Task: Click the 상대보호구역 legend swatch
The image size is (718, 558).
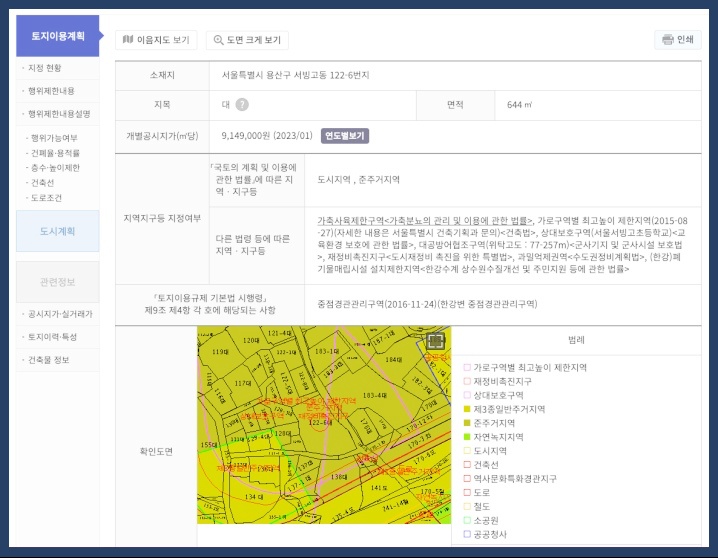Action: coord(467,395)
